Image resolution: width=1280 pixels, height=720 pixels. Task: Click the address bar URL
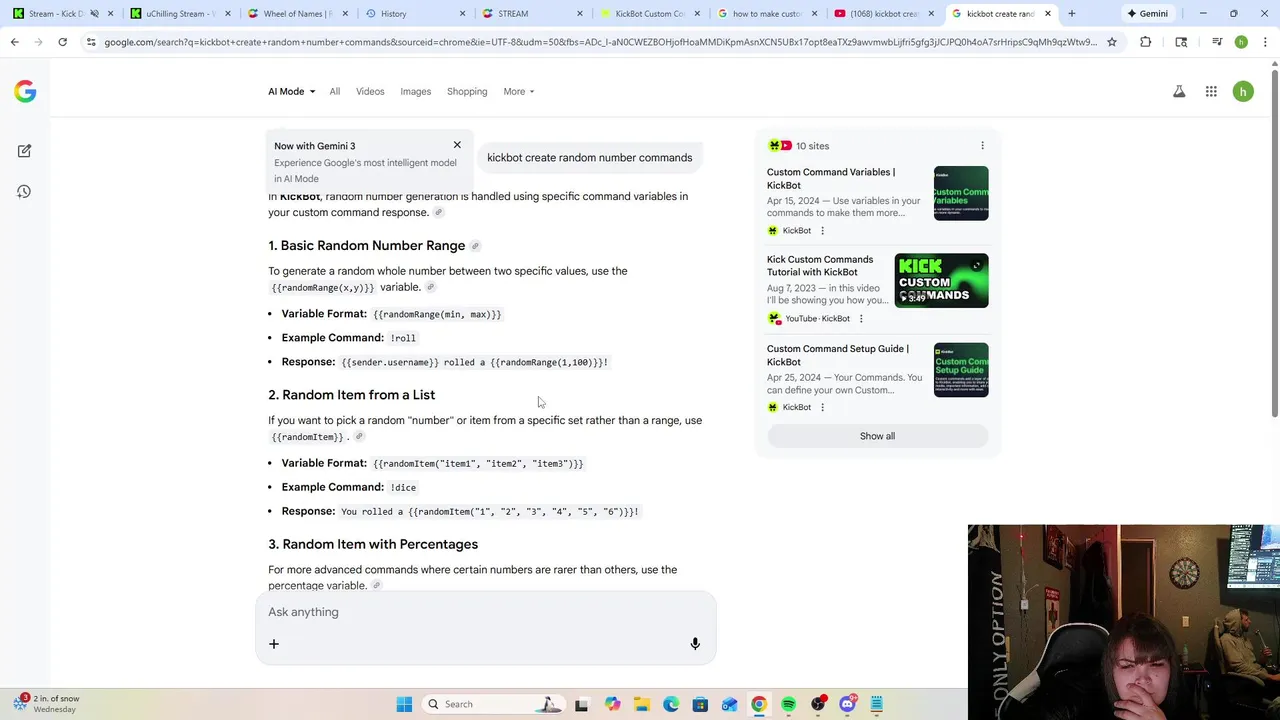pos(600,42)
